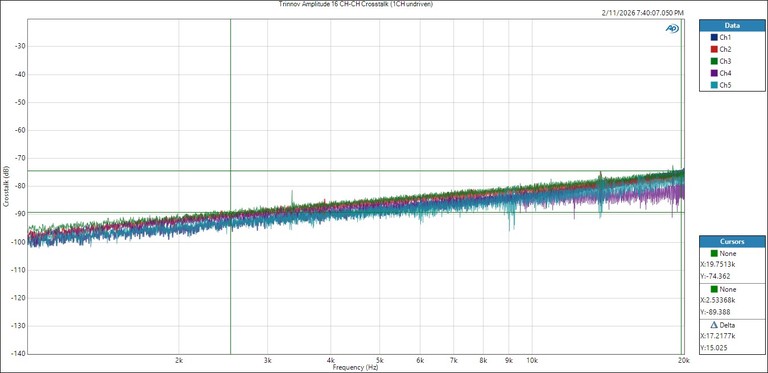
Task: Click the AP logo icon in graph corner
Action: (672, 29)
